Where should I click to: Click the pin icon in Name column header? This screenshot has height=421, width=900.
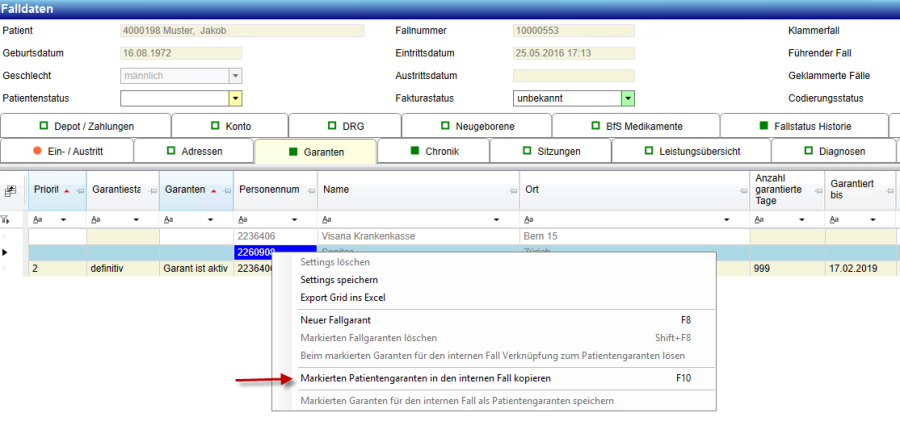point(508,190)
